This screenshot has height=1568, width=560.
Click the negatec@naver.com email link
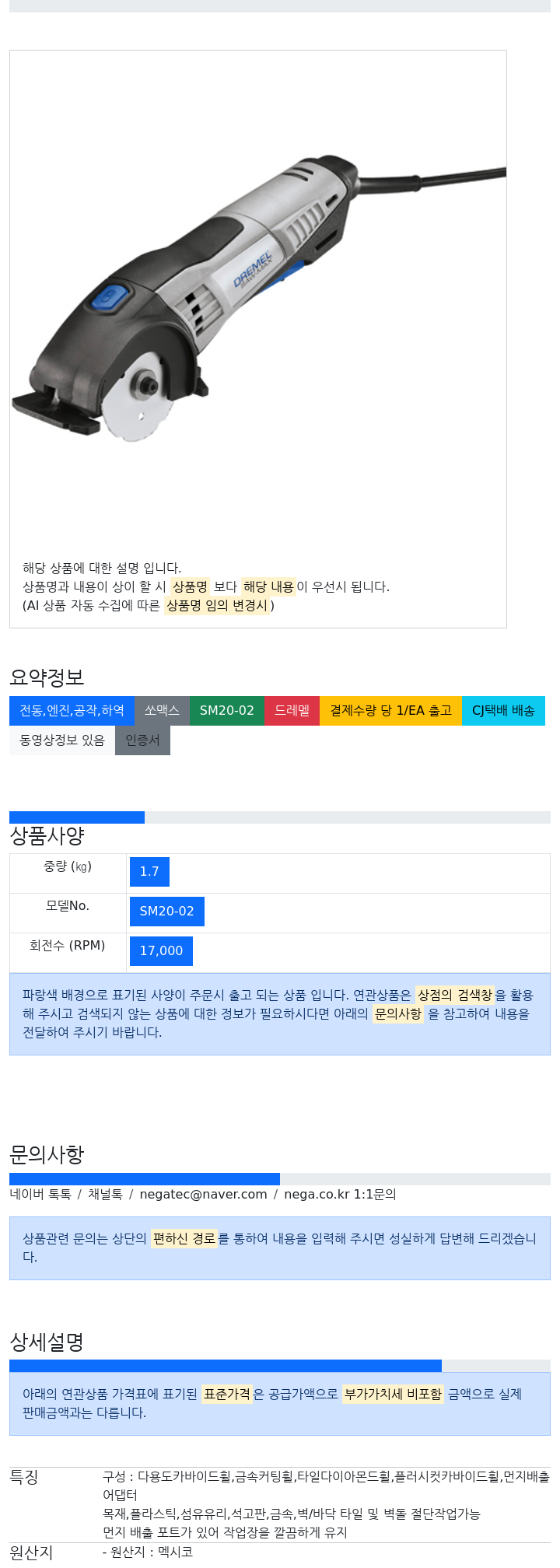pos(203,1195)
